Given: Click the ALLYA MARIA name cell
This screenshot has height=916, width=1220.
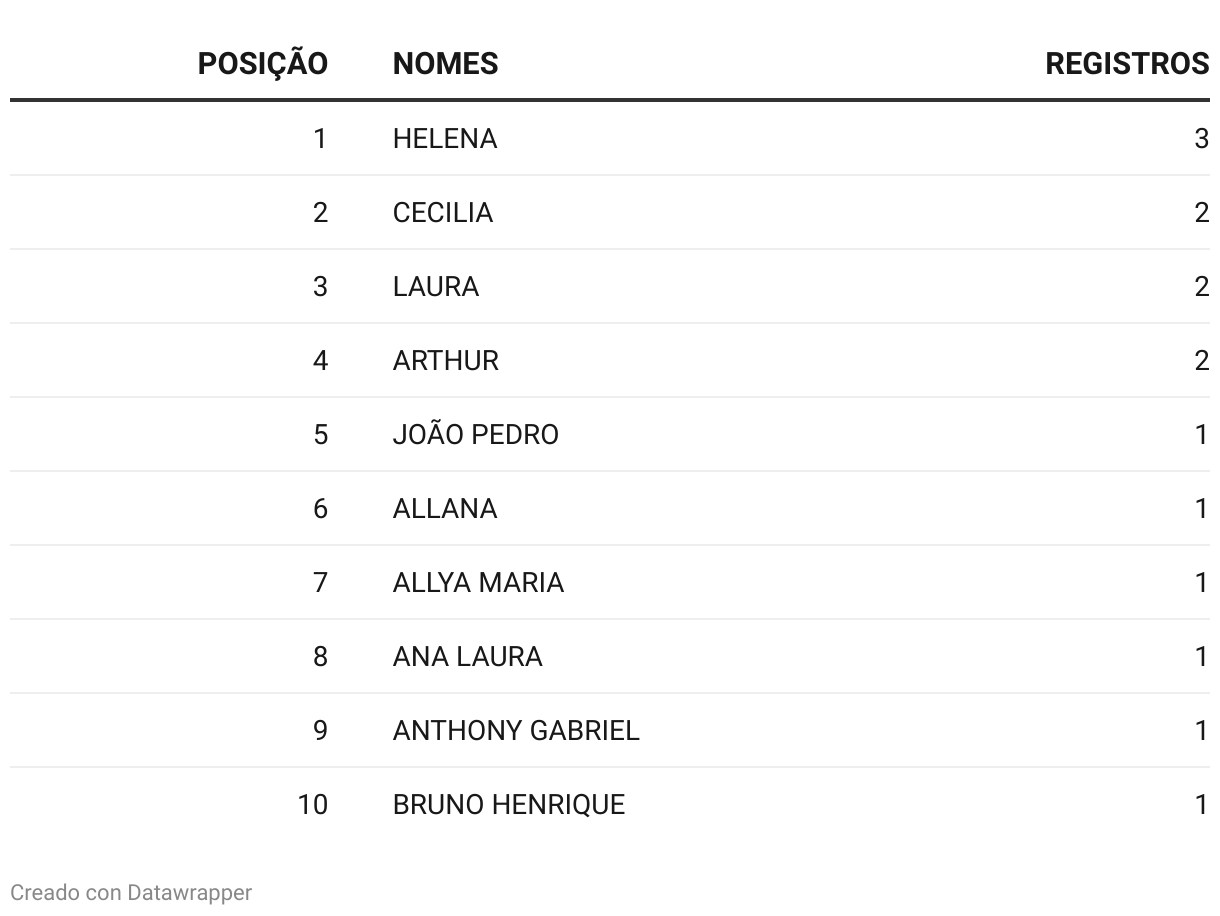Looking at the screenshot, I should tap(478, 583).
